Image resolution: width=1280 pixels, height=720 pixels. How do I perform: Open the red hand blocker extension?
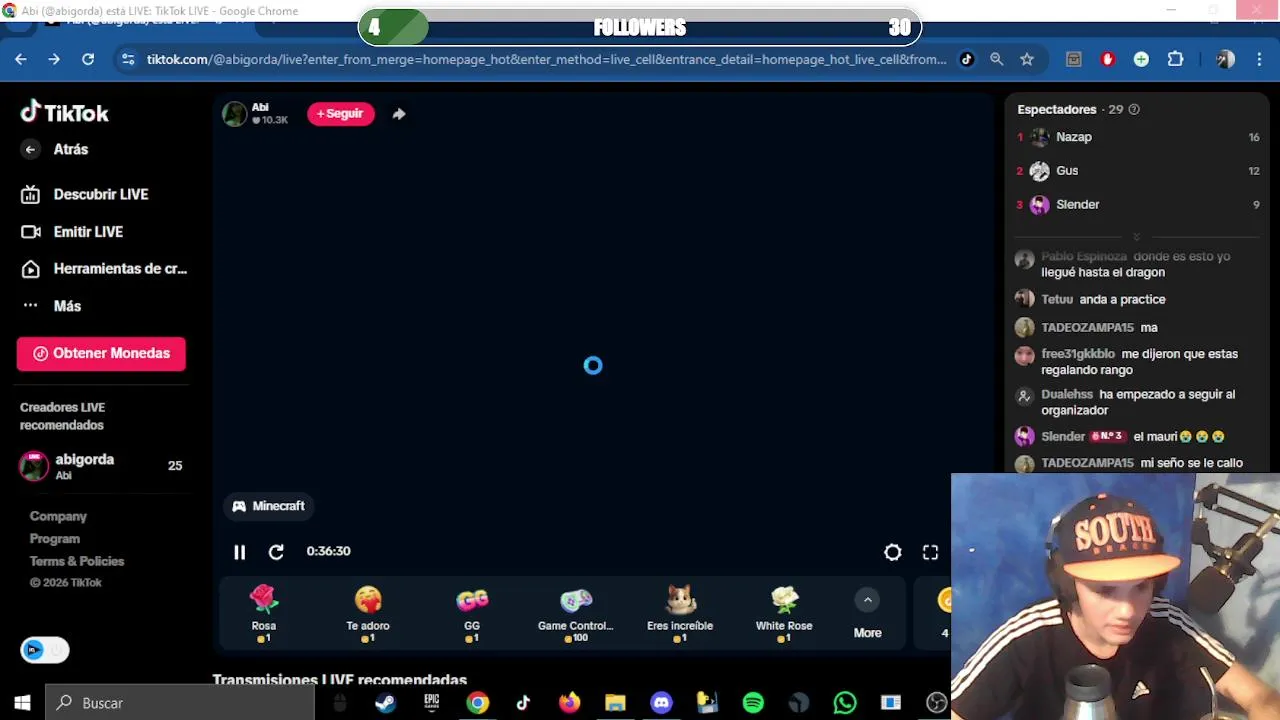coord(1107,60)
